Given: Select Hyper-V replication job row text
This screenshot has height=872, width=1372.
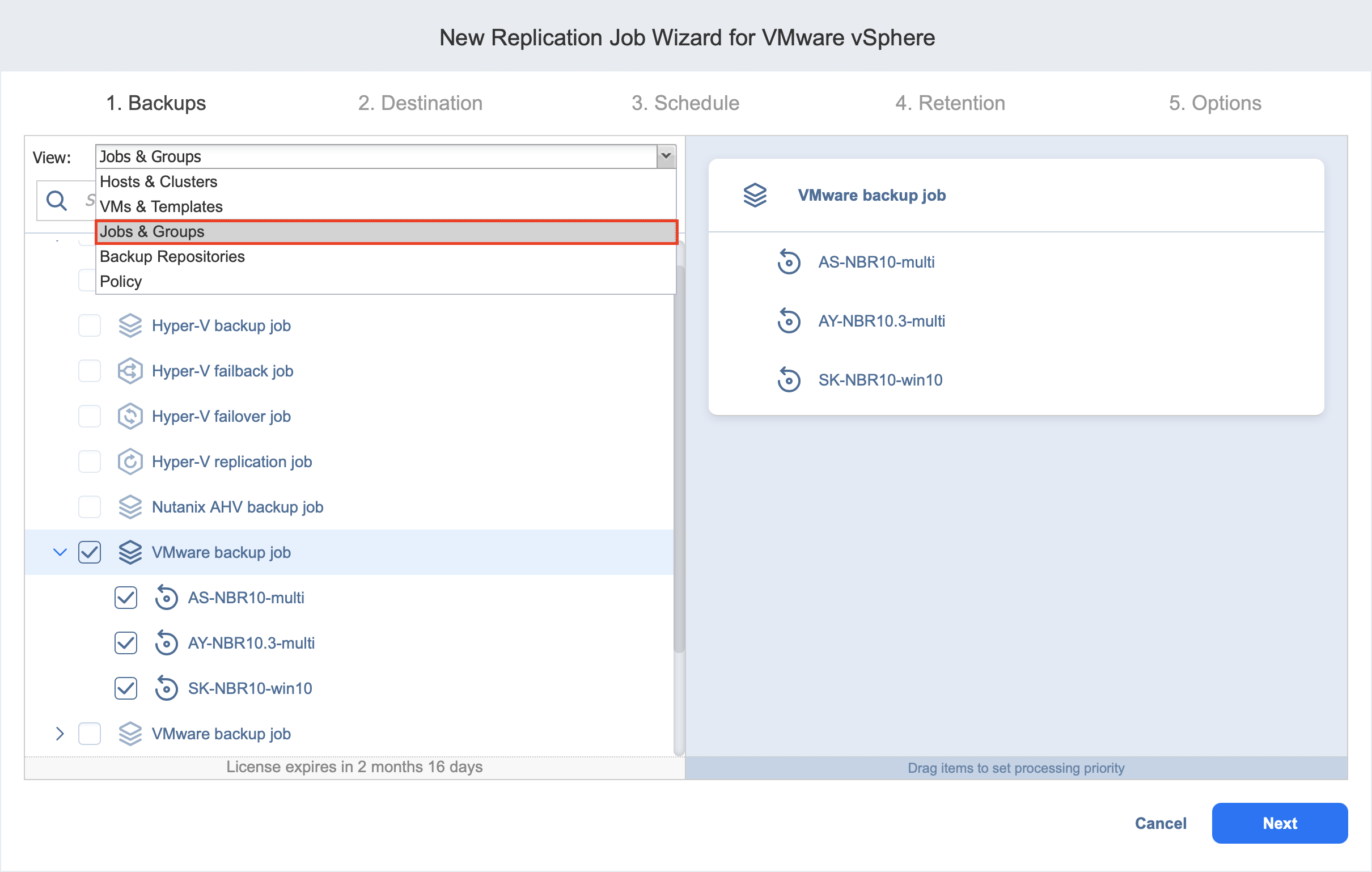Looking at the screenshot, I should point(232,462).
